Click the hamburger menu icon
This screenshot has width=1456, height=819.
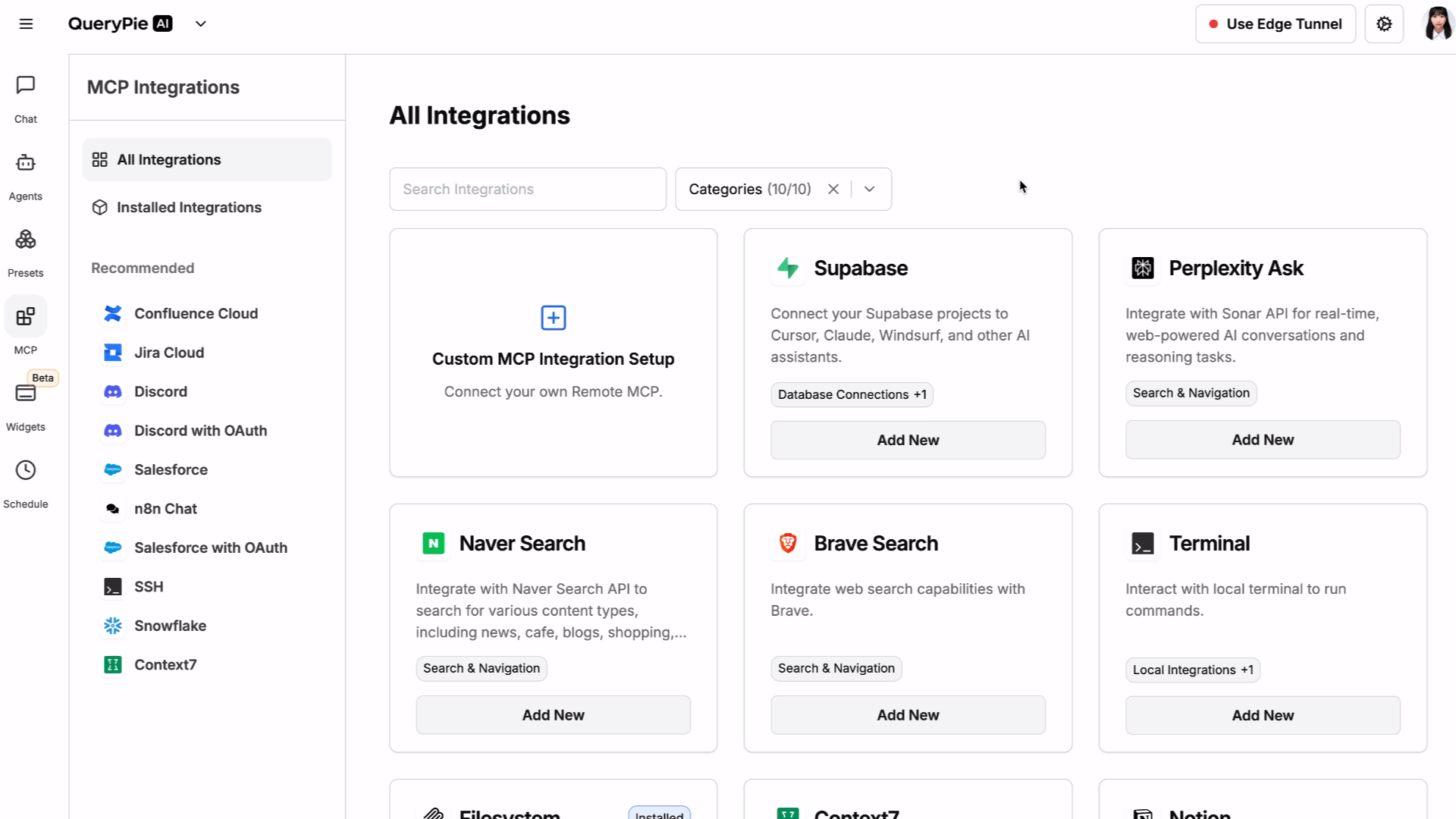click(26, 24)
